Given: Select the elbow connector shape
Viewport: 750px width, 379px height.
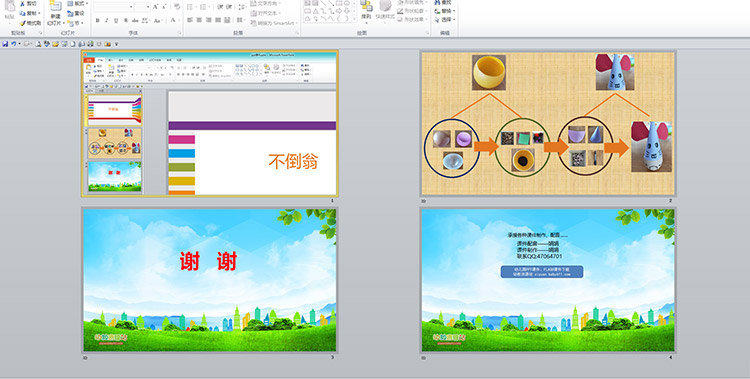Looking at the screenshot, I should coord(323,11).
